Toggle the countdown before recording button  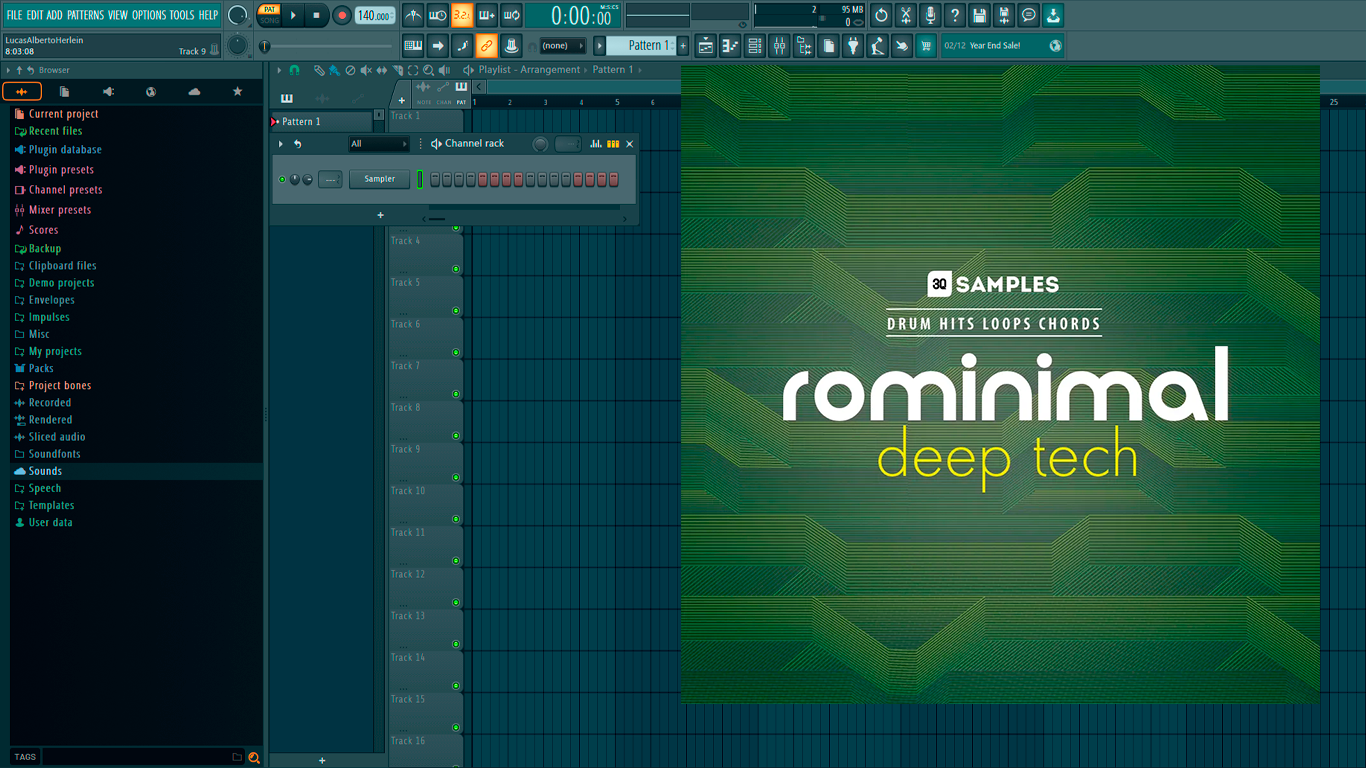[x=462, y=15]
